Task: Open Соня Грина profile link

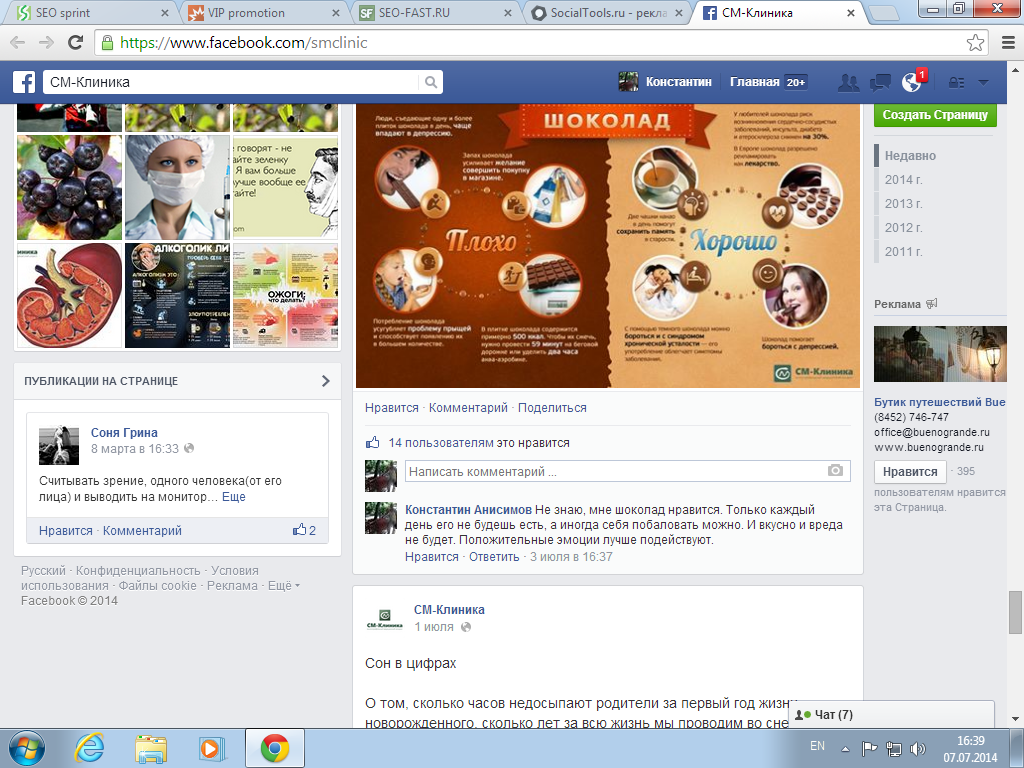Action: [x=124, y=432]
